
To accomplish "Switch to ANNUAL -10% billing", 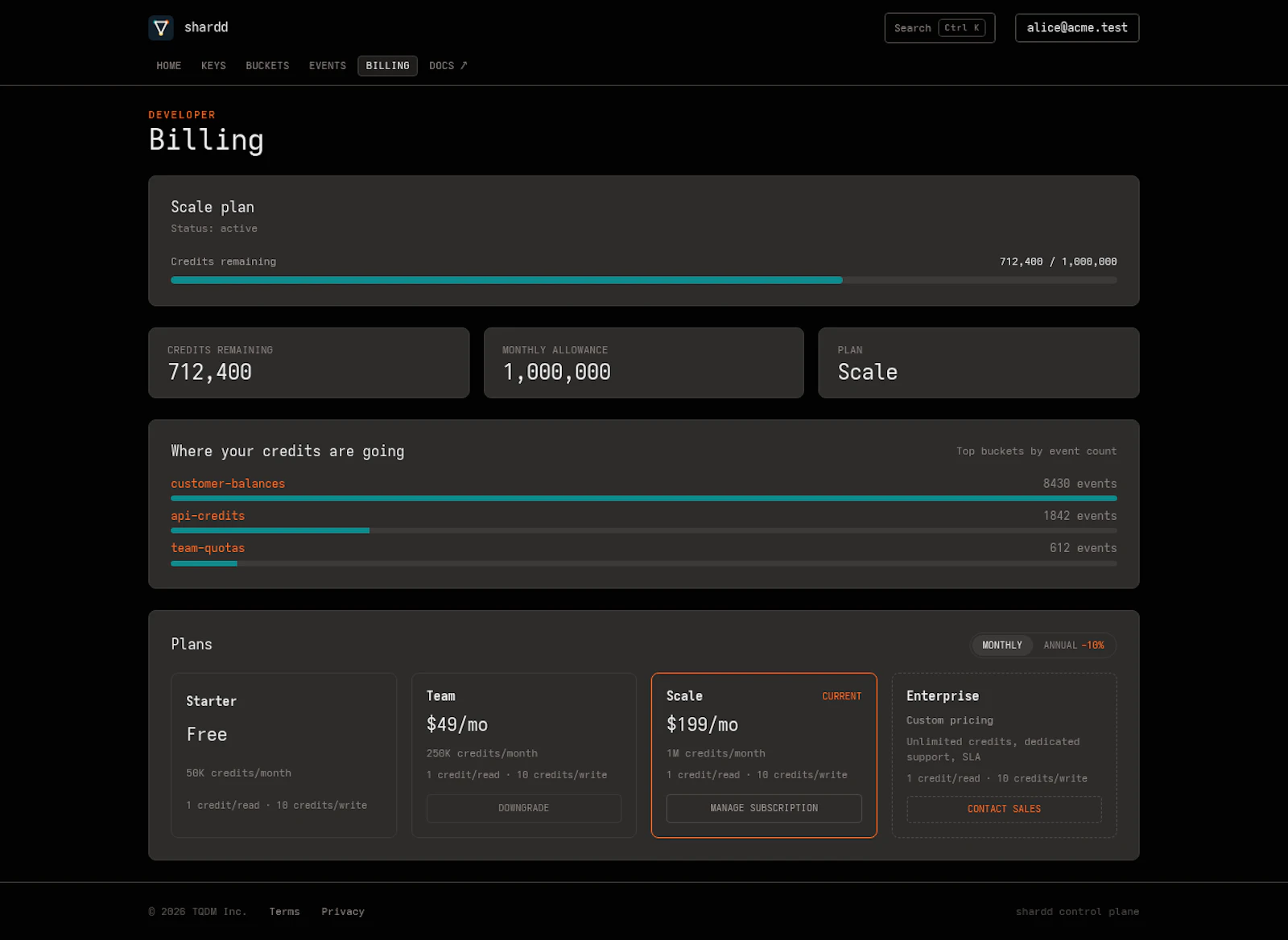I will pyautogui.click(x=1074, y=645).
